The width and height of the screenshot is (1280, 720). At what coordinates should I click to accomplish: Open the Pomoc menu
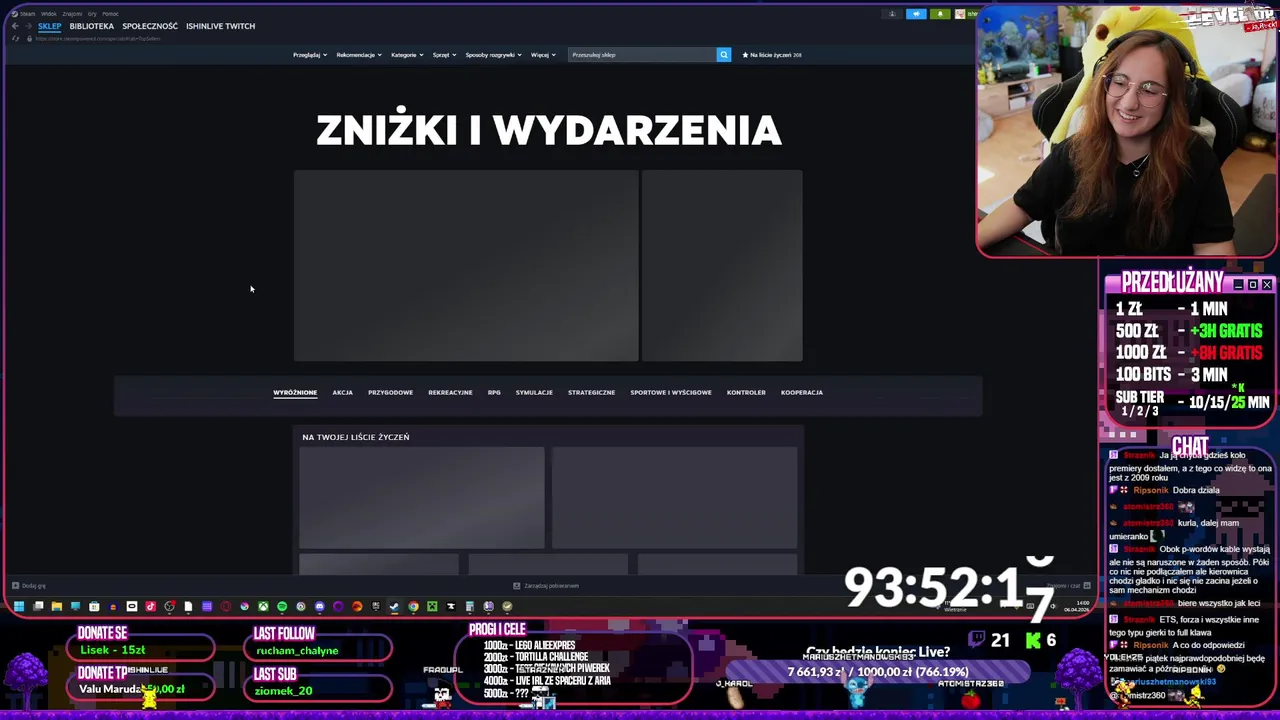pyautogui.click(x=110, y=14)
